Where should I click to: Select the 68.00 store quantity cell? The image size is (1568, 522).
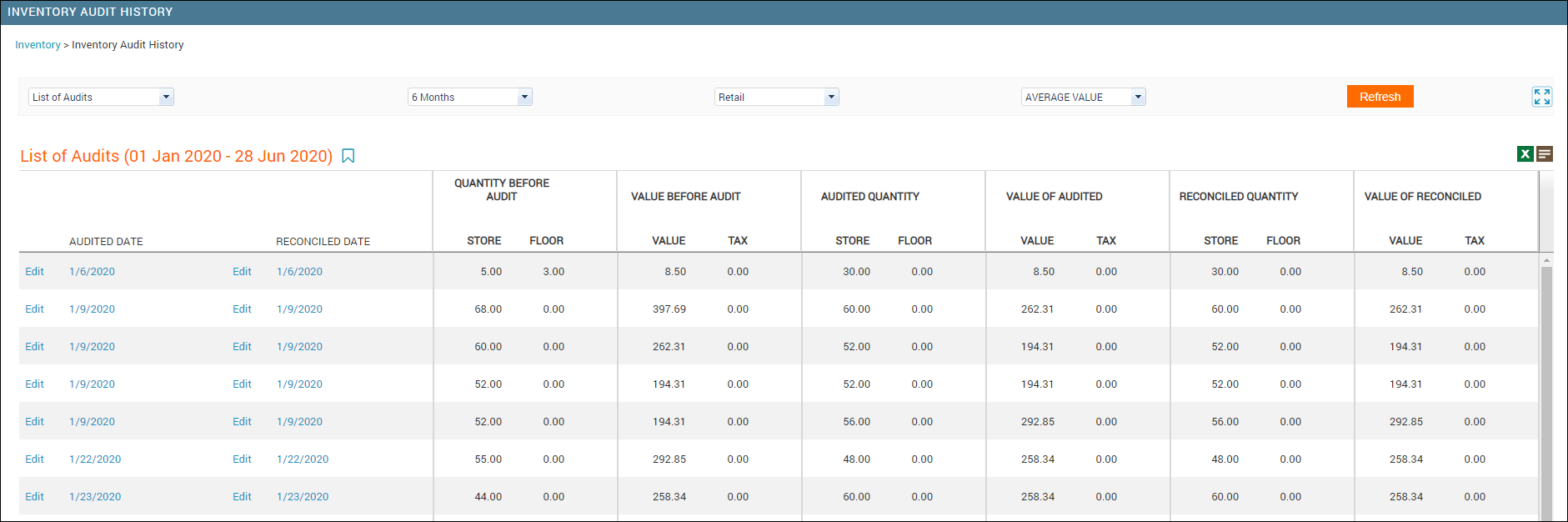point(488,309)
